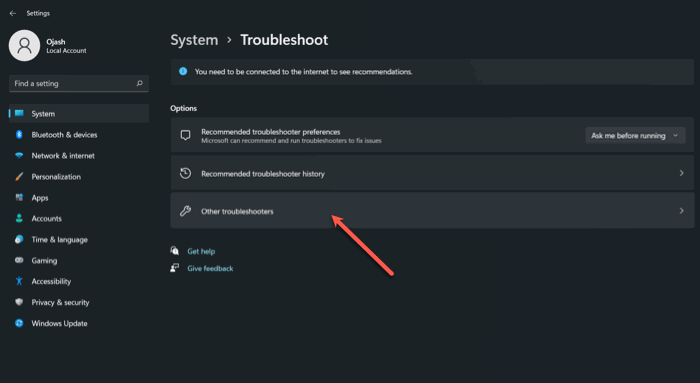Screen dimensions: 700x383
Task: Open the Get help link
Action: (x=201, y=251)
